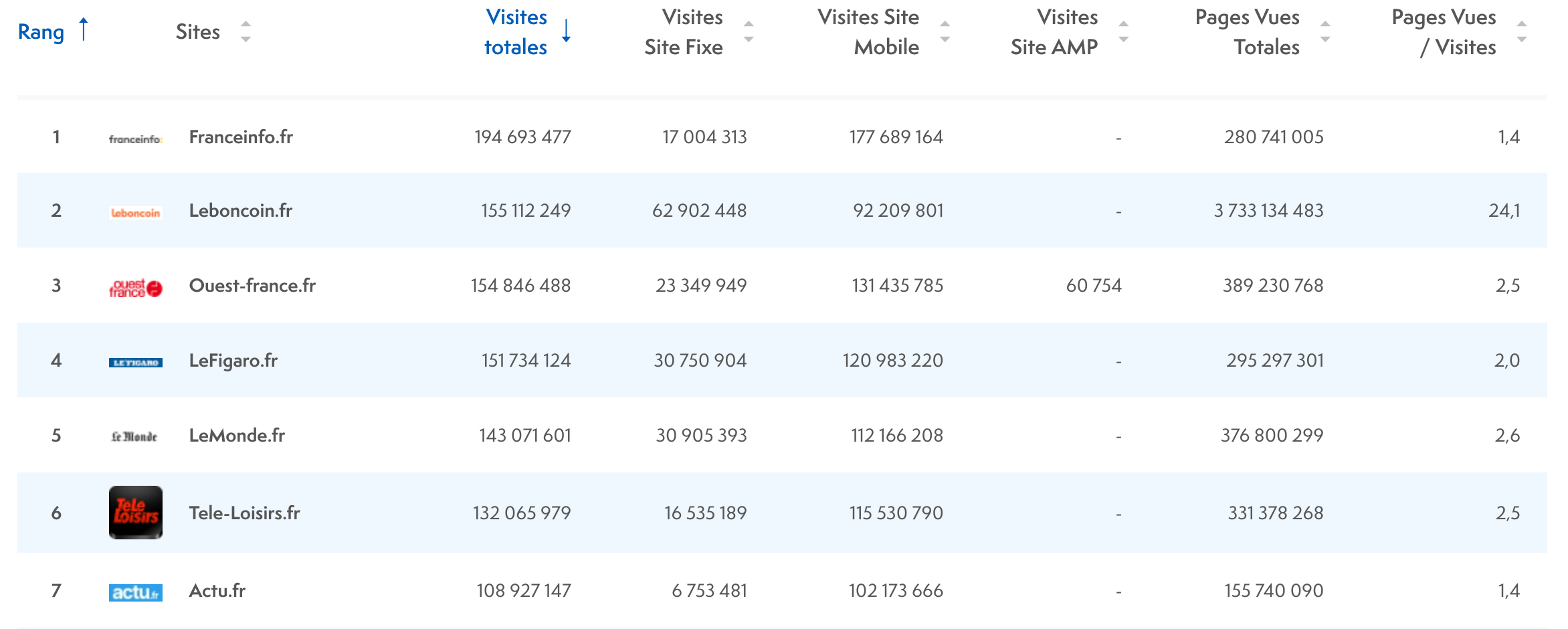Select mobile visits value 120 983 220
Screen dimensions: 1568x629
[893, 361]
